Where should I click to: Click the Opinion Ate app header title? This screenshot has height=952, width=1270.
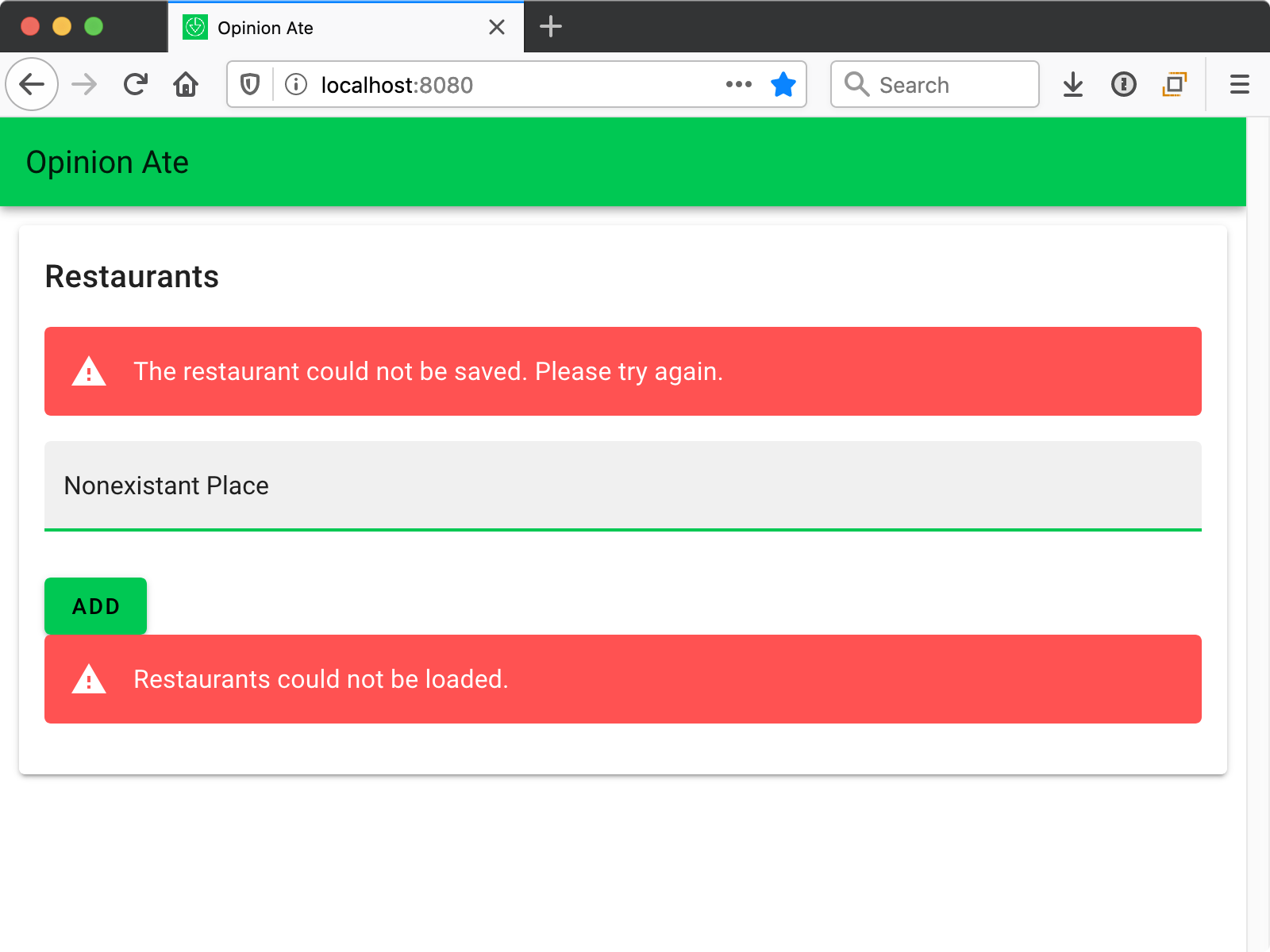coord(107,163)
